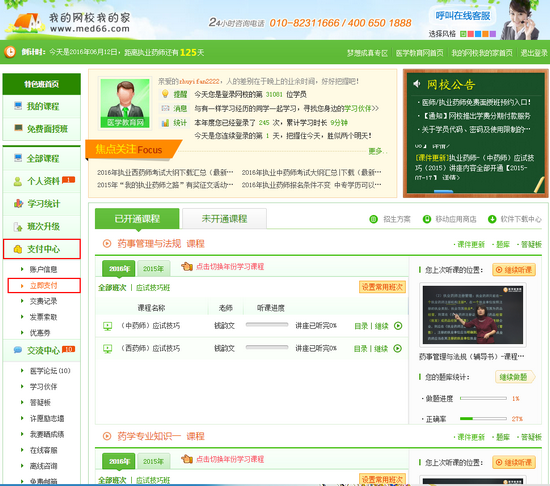Open the 在线客服 sidebar item
This screenshot has width=550, height=486.
pos(43,450)
